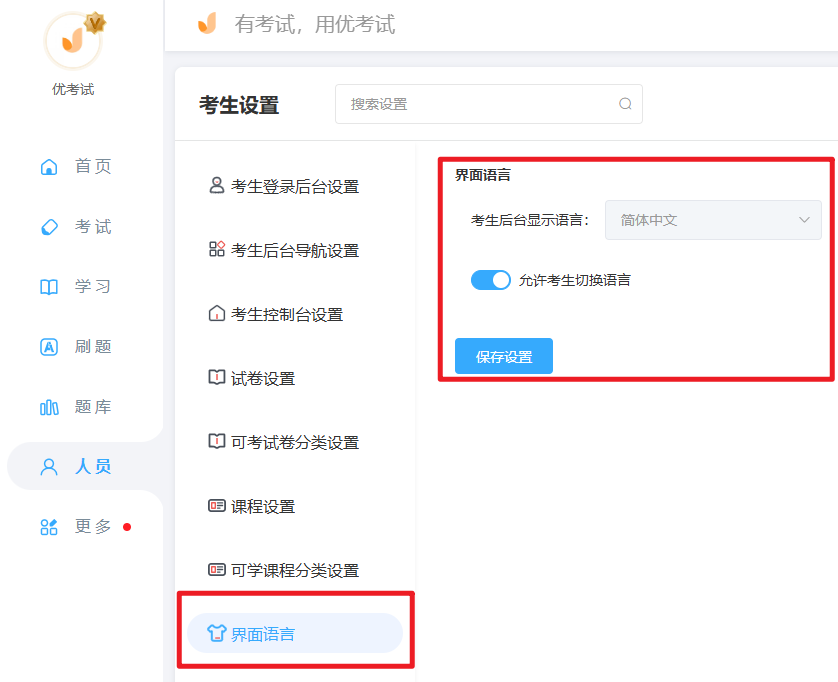Viewport: 838px width, 682px height.
Task: Click the book icon beside 试卷设置
Action: tap(216, 377)
